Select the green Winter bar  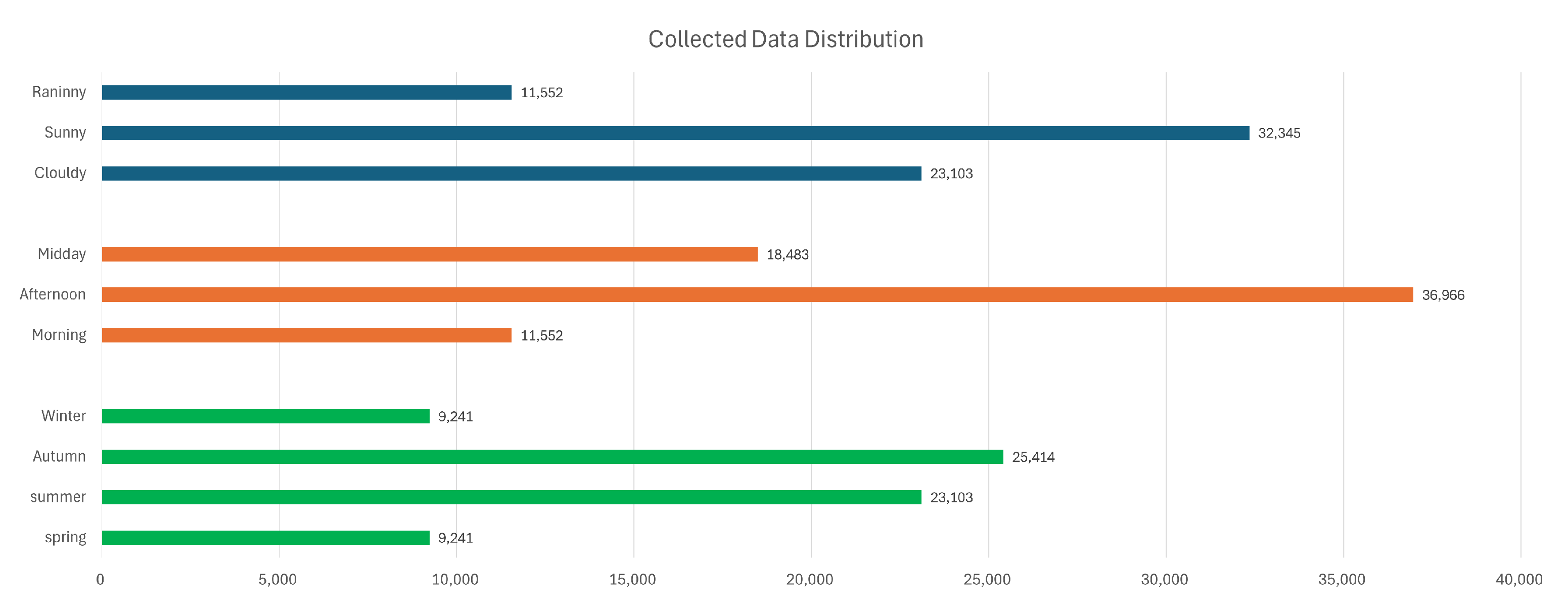point(265,416)
